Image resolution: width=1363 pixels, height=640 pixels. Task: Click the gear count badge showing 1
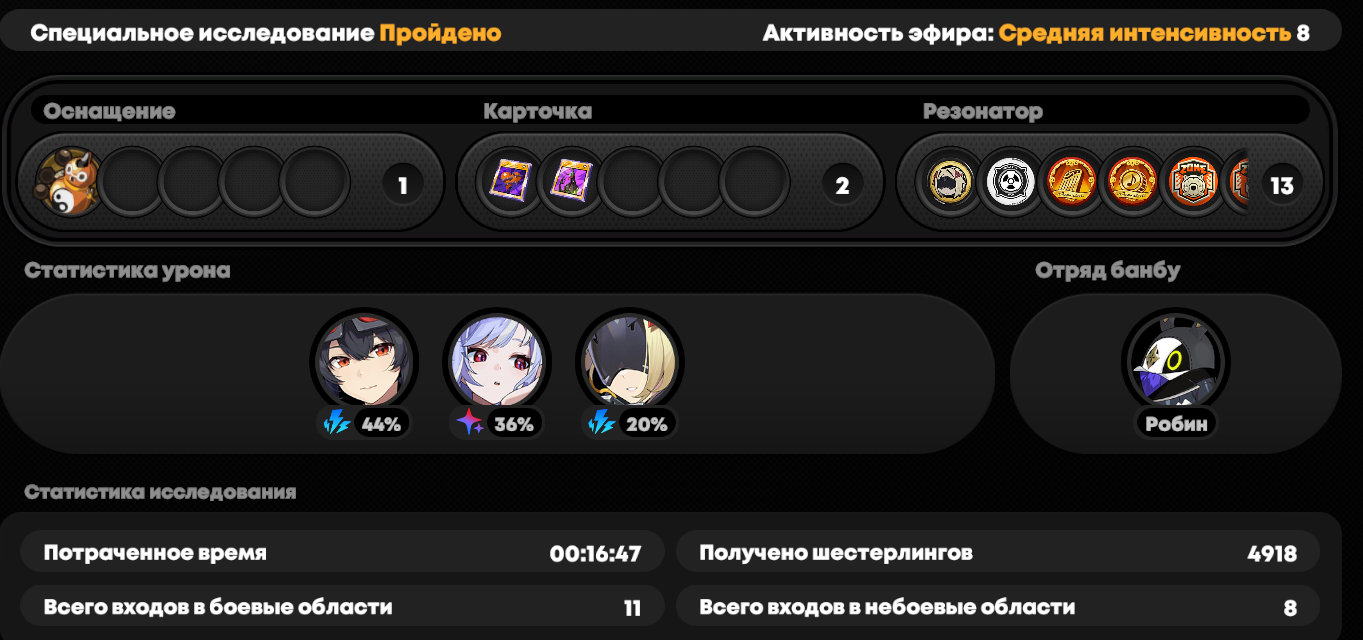coord(403,185)
